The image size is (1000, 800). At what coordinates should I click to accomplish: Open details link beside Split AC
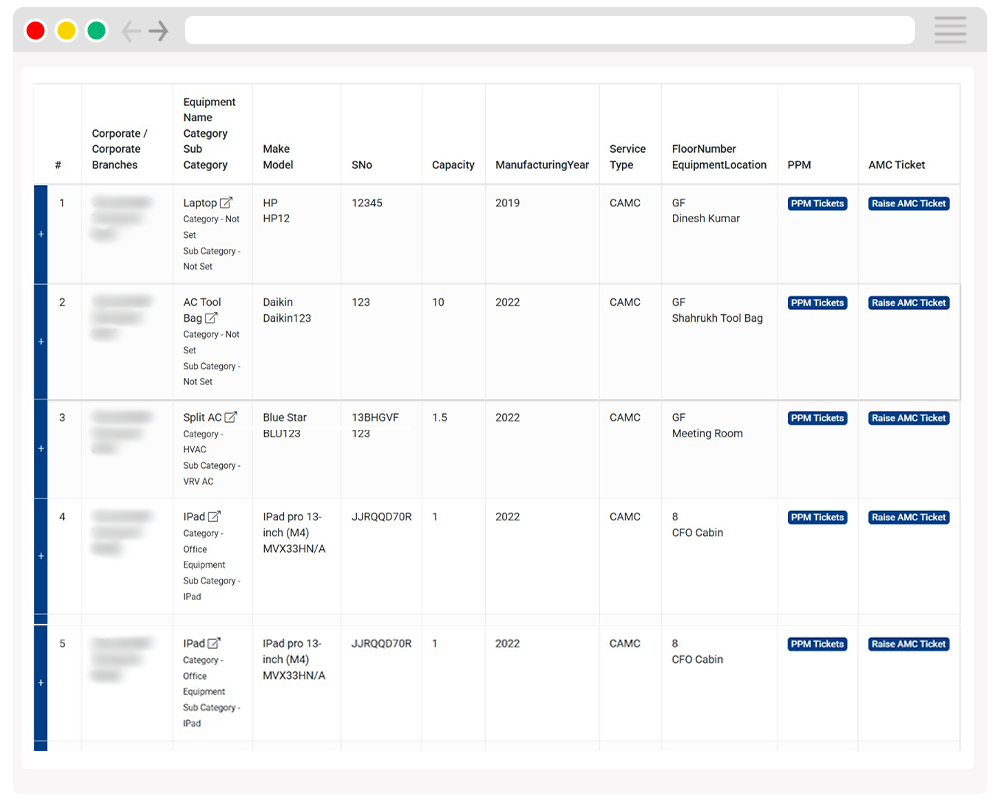coord(230,417)
